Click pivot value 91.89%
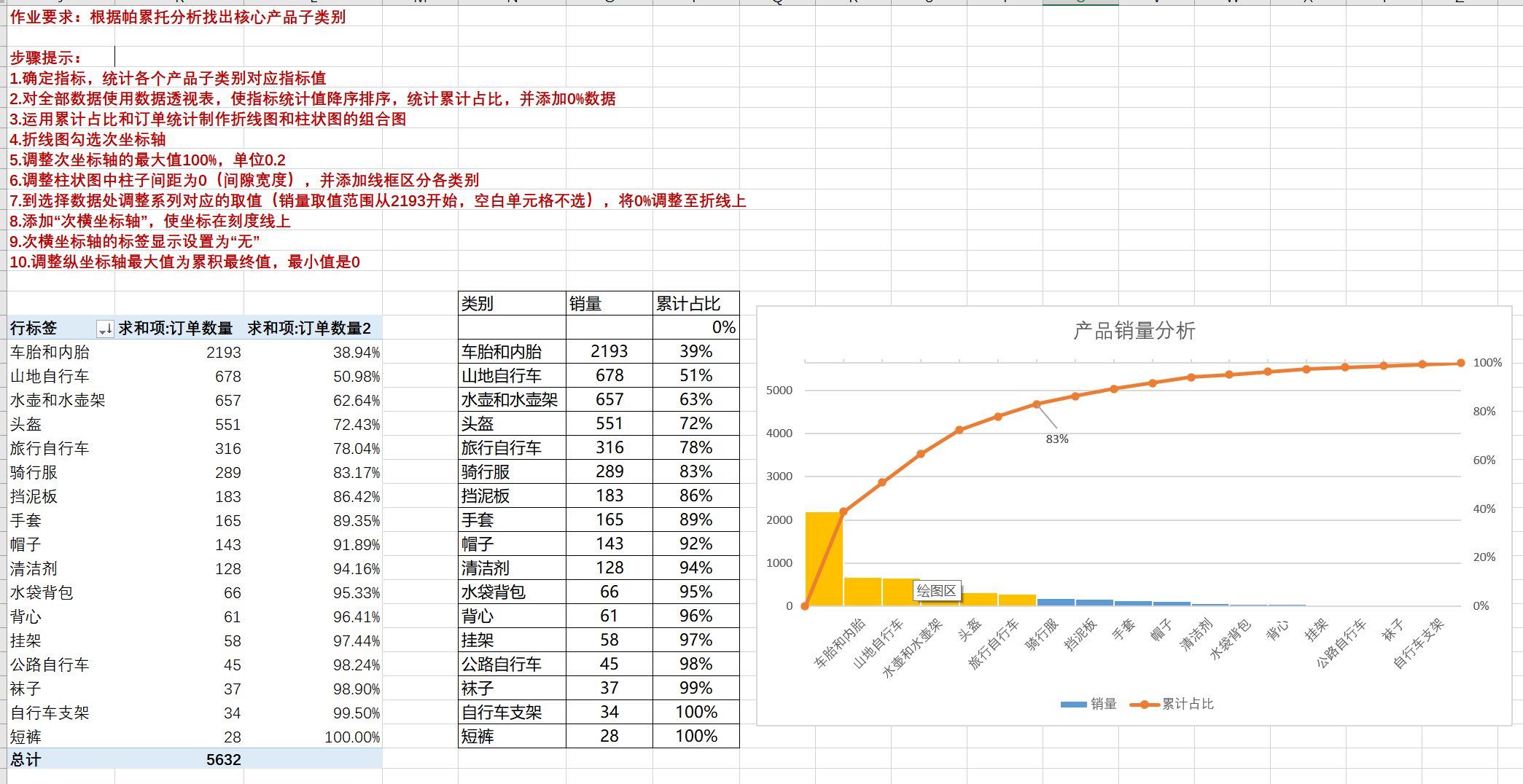The height and width of the screenshot is (784, 1523). pos(357,545)
